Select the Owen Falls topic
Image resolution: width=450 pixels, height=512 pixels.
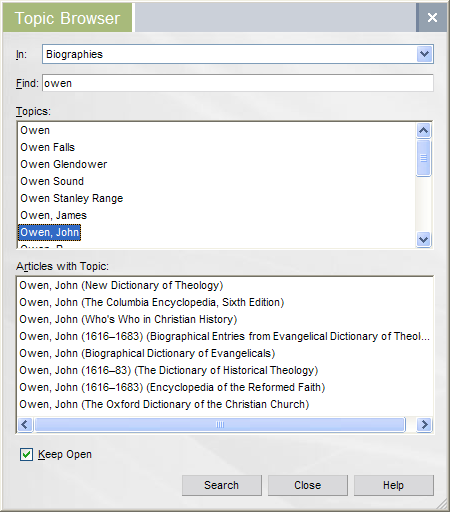point(47,147)
